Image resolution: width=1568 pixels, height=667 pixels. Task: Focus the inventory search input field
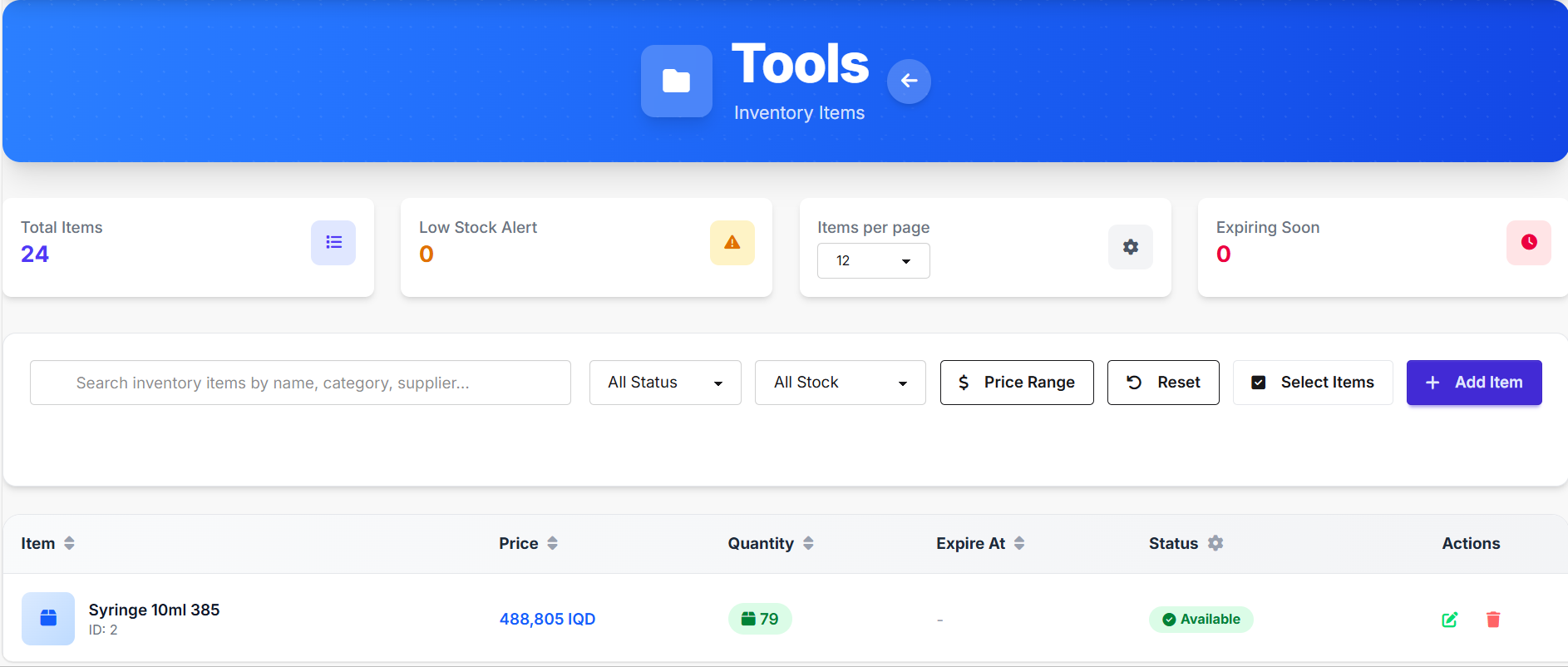300,383
